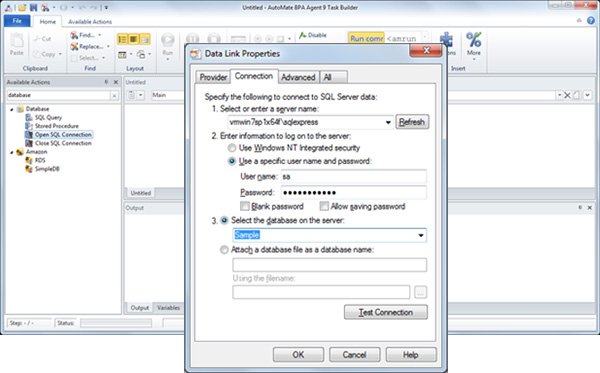This screenshot has height=373, width=600.
Task: Click window layout icon below yellow buttons
Action: 122,55
